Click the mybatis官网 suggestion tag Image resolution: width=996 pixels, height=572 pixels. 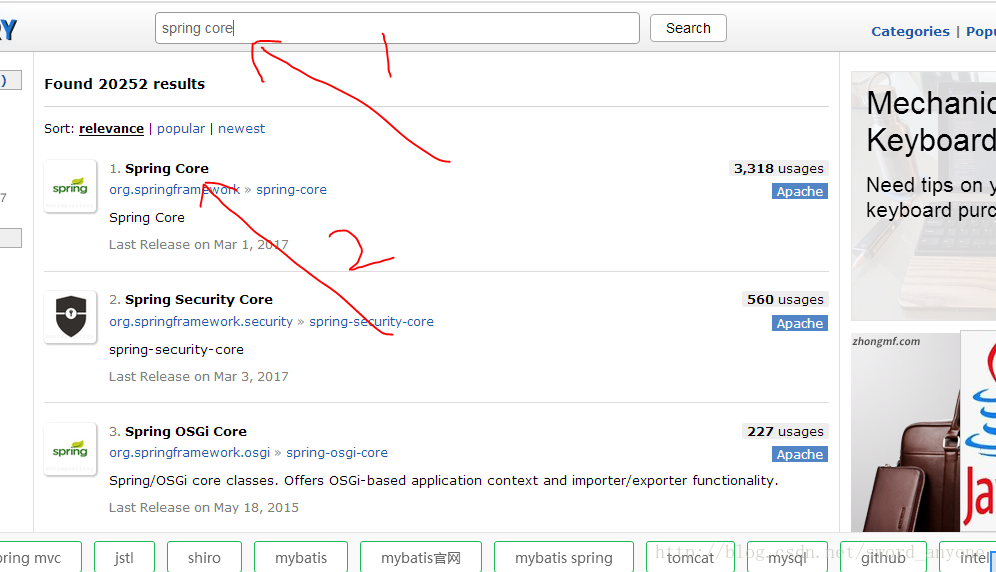point(421,557)
